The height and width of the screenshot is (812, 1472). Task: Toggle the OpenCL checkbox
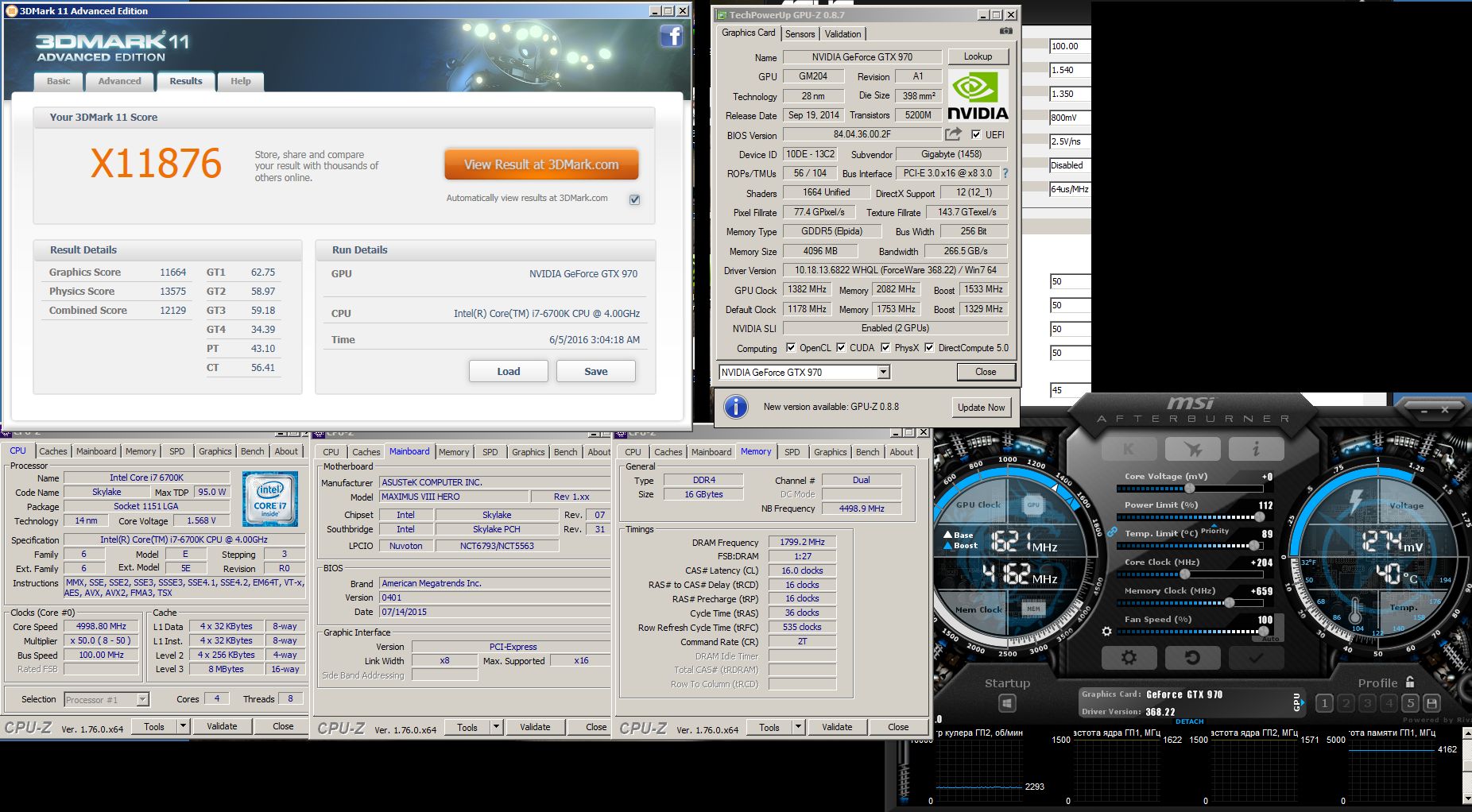click(791, 347)
